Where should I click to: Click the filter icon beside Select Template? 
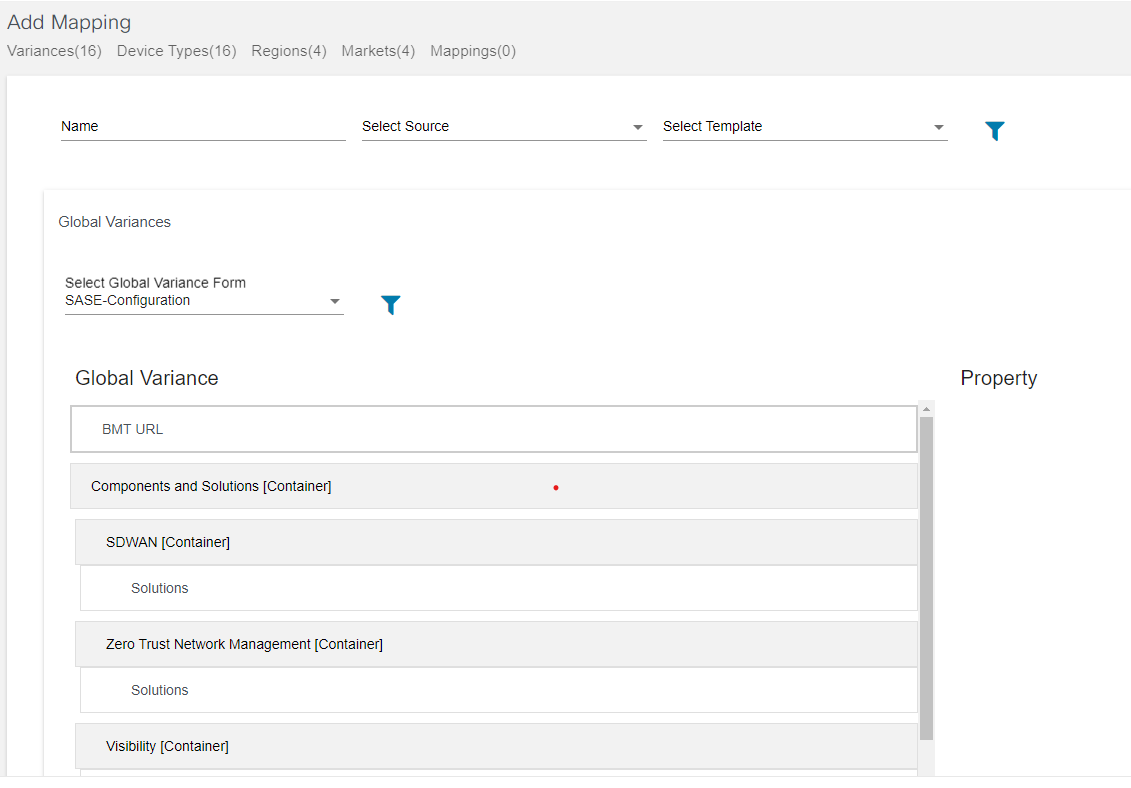(994, 131)
